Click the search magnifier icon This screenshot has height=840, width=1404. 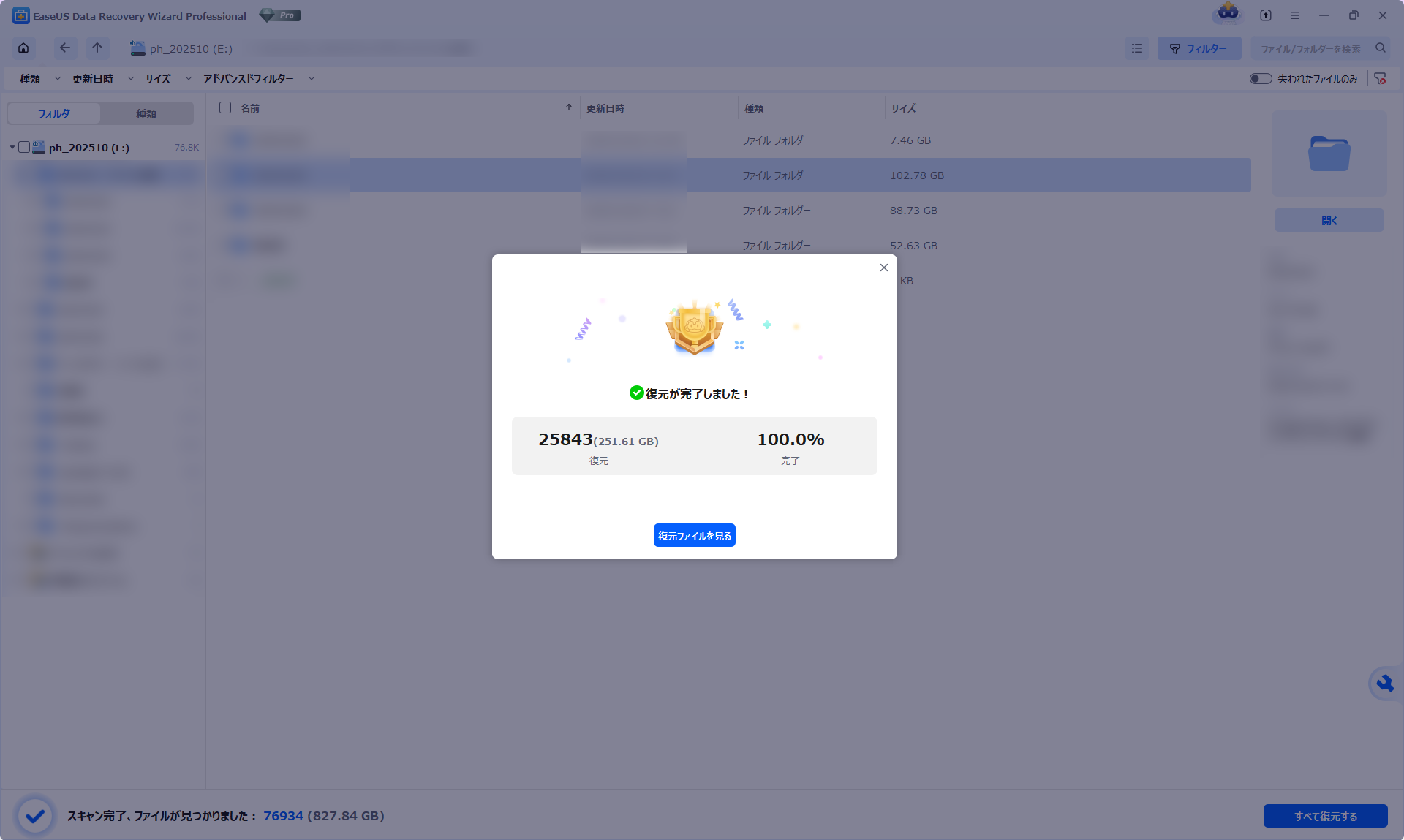click(1381, 48)
